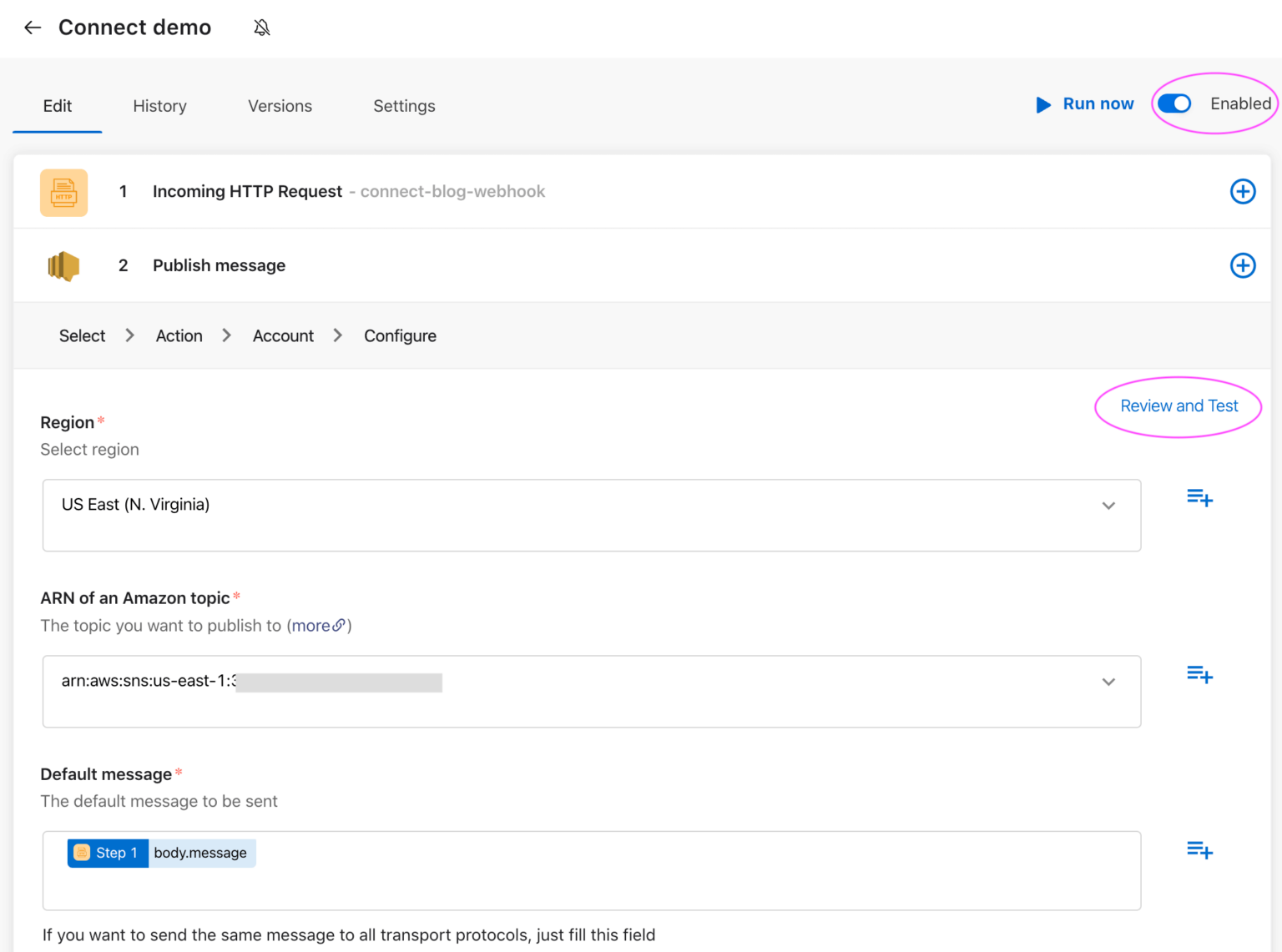This screenshot has height=952, width=1282.
Task: Click the Review and Test link
Action: [x=1179, y=406]
